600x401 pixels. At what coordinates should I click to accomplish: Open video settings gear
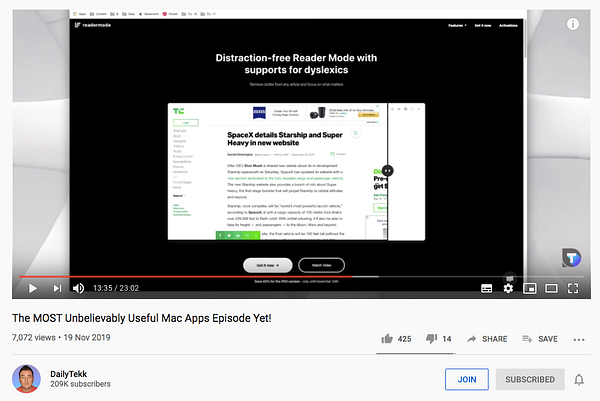pyautogui.click(x=508, y=288)
